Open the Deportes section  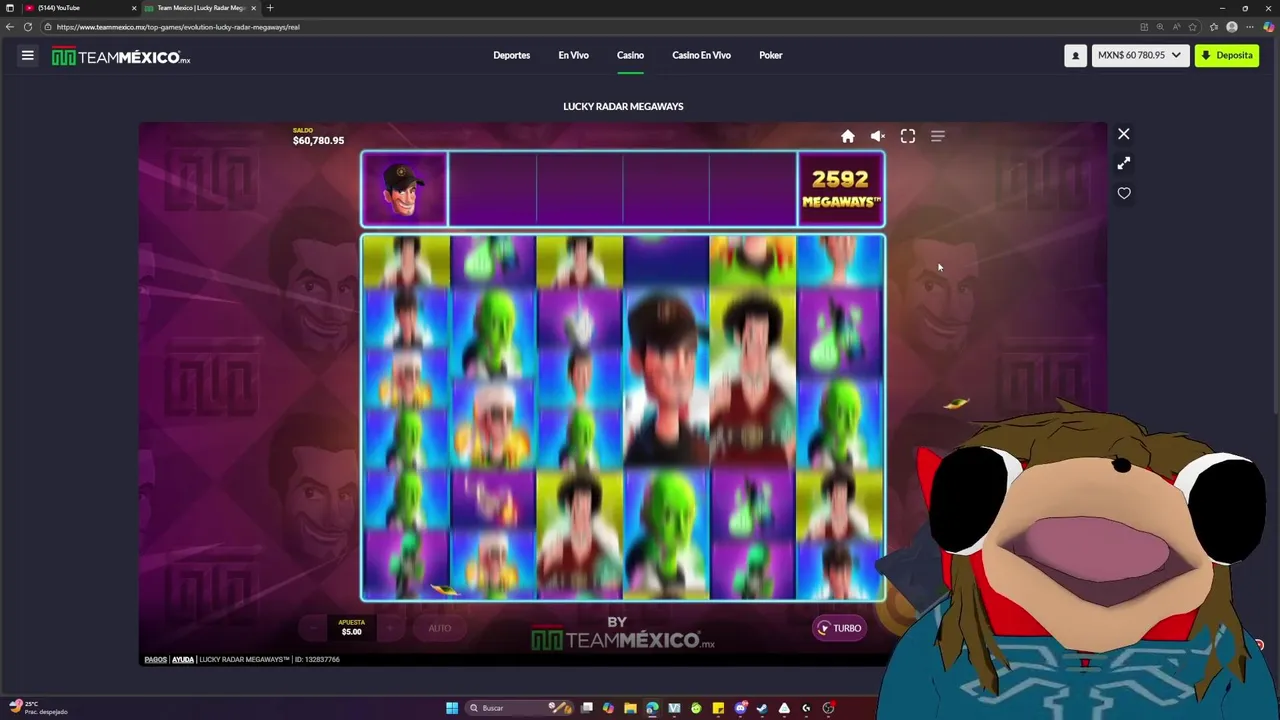coord(511,56)
